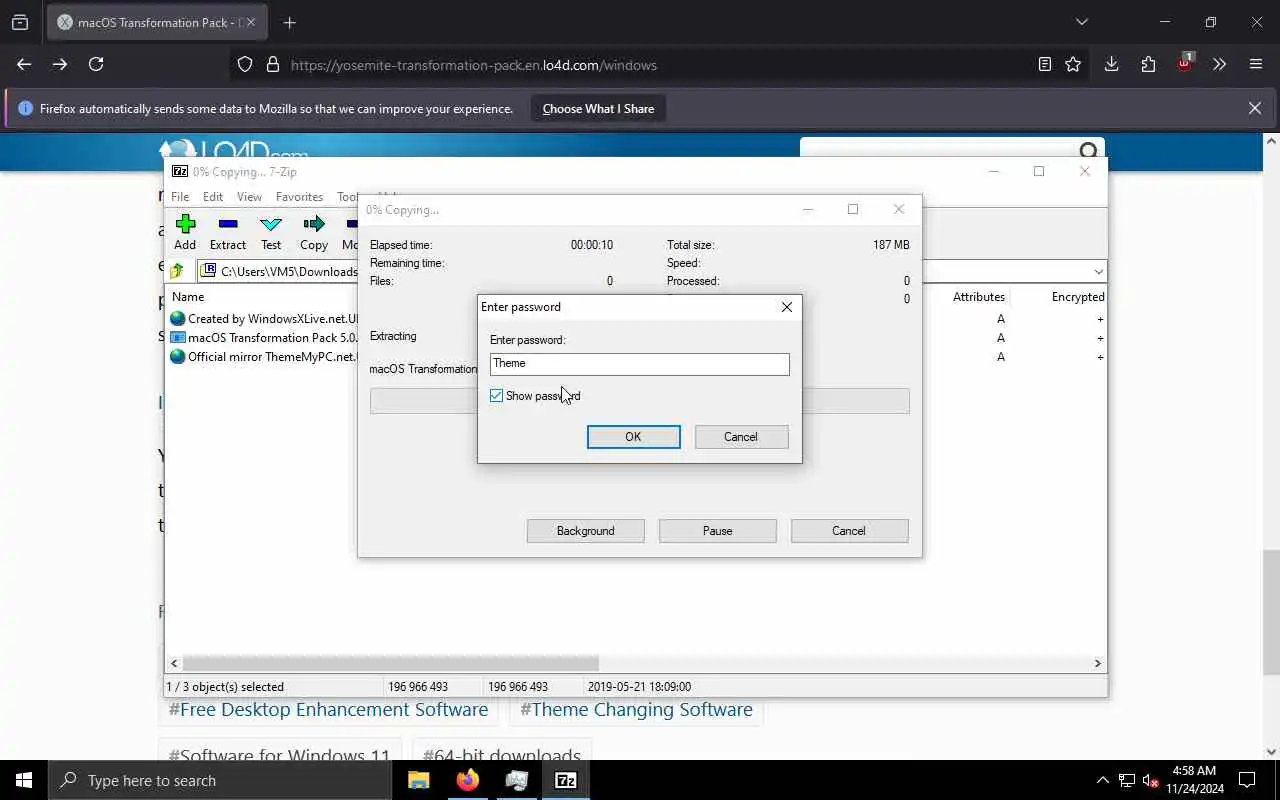This screenshot has width=1280, height=800.
Task: Open the notification center
Action: (1247, 780)
